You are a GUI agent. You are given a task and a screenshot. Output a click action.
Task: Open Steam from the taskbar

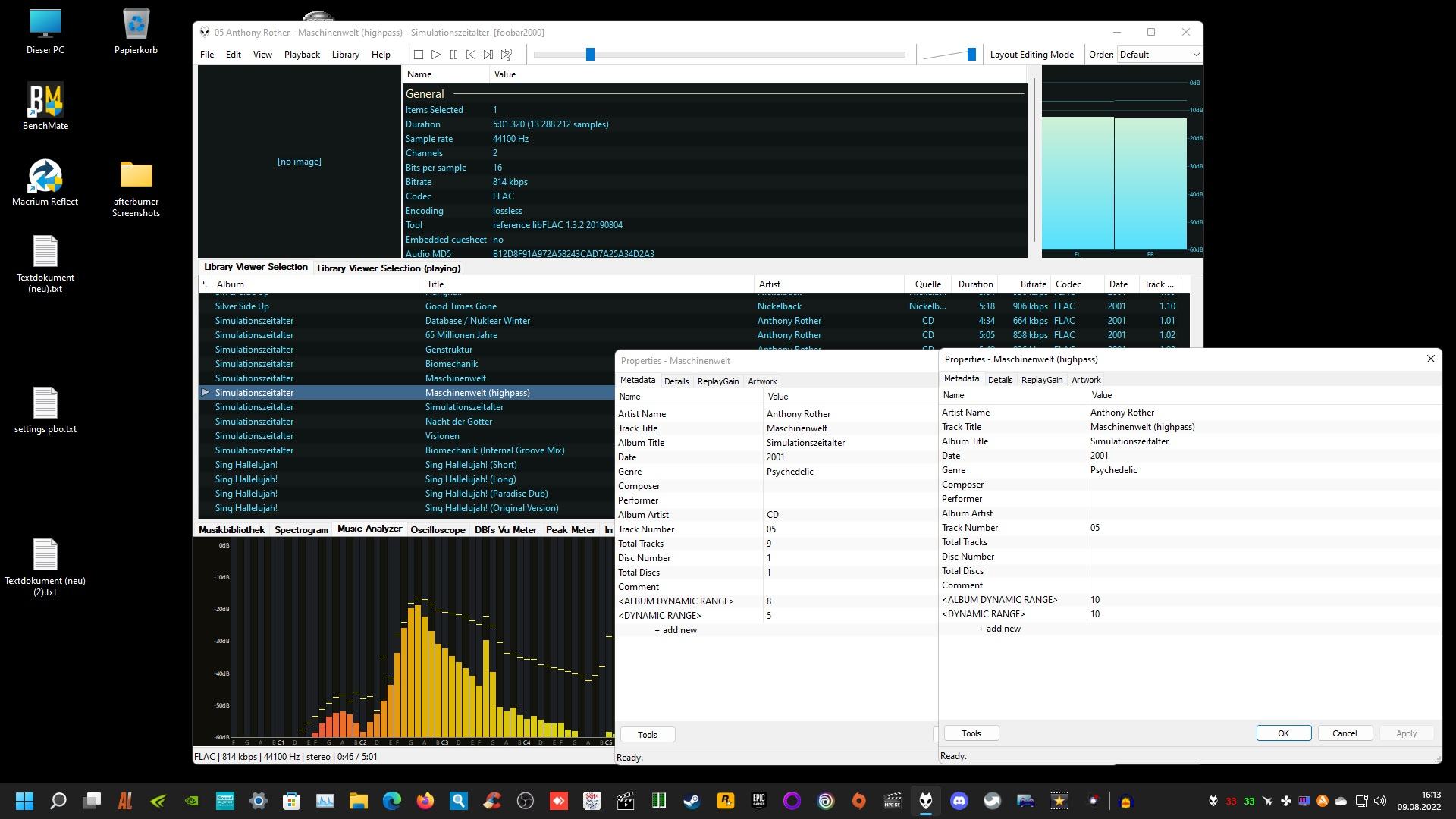point(692,801)
